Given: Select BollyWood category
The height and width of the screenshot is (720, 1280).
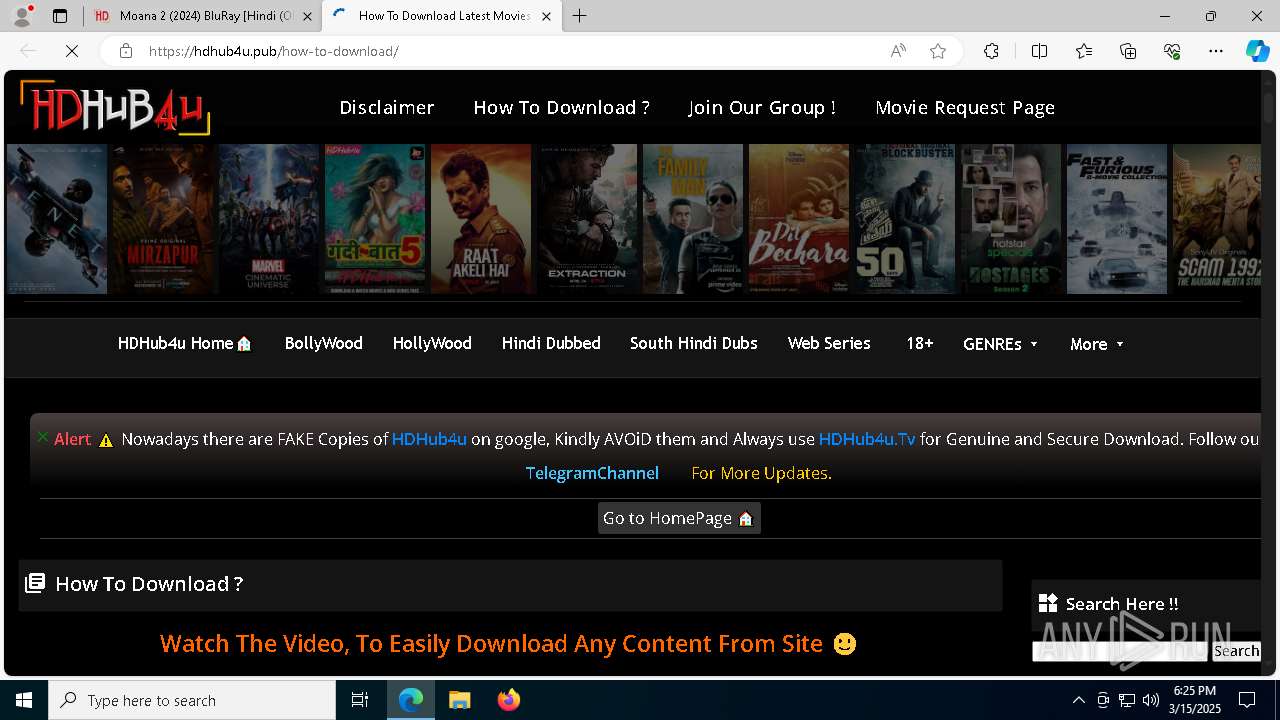Looking at the screenshot, I should (323, 343).
